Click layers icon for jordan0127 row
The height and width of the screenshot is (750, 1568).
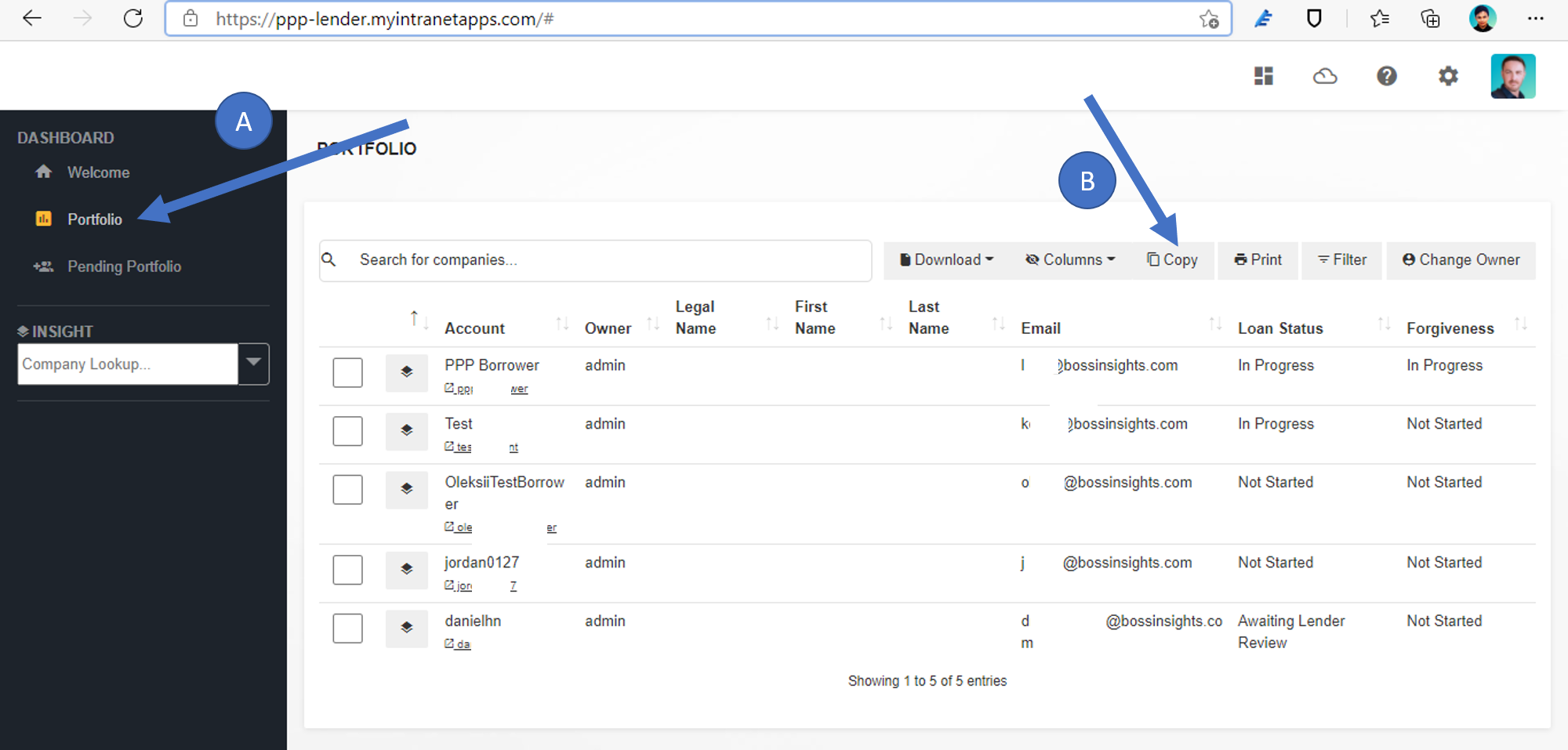[406, 570]
